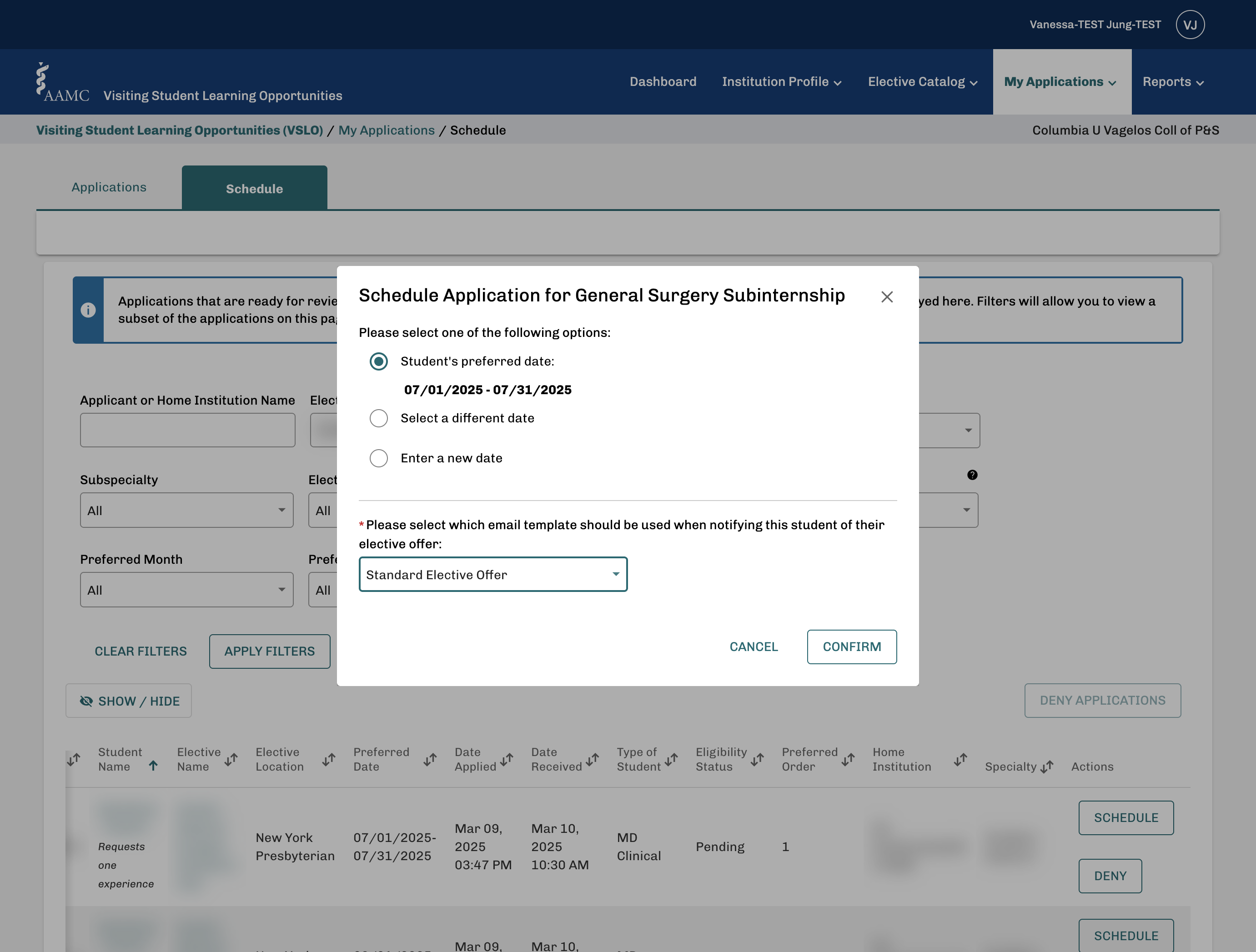Click the info icon in the banner
Screen dimensions: 1256x952
point(88,310)
